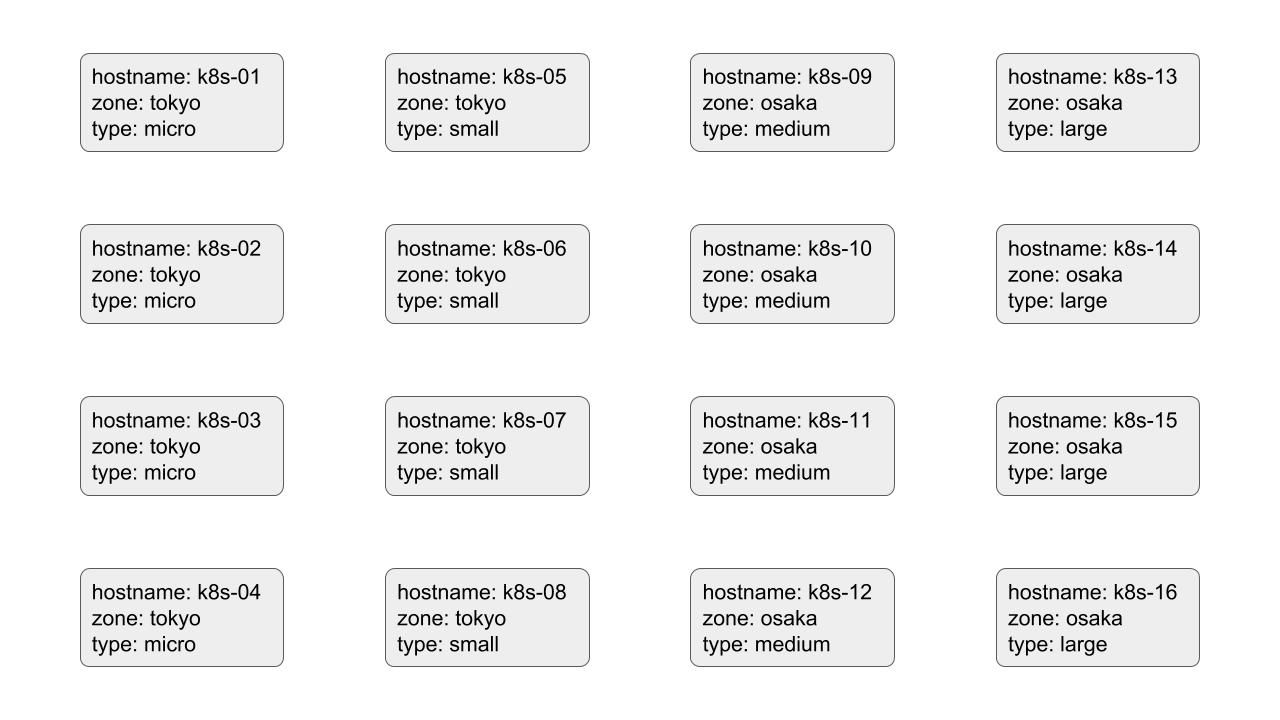Click 'zone: osaka' text in k8s-13 card
This screenshot has height=720, width=1280.
coord(1065,103)
